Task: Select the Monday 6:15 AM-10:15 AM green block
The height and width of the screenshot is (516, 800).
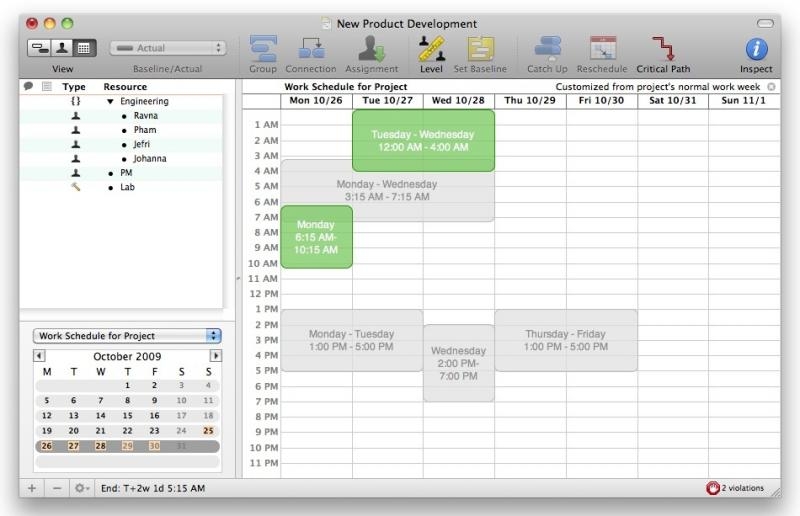Action: [316, 237]
